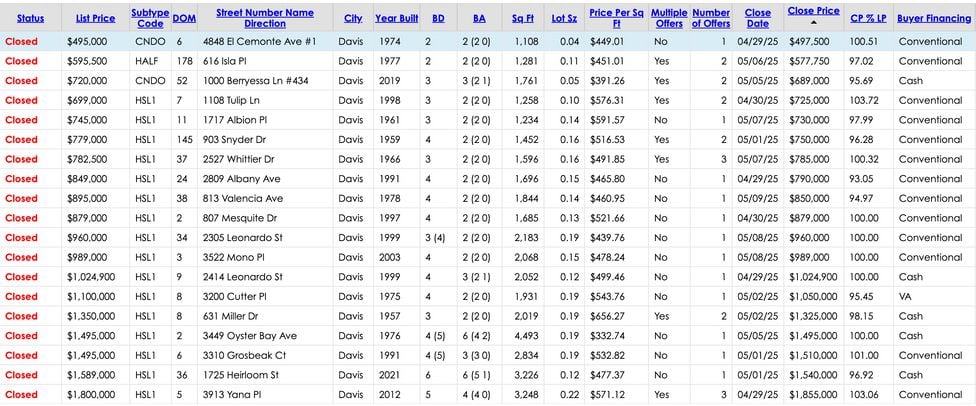Sort by the CP % LP header

tap(866, 18)
